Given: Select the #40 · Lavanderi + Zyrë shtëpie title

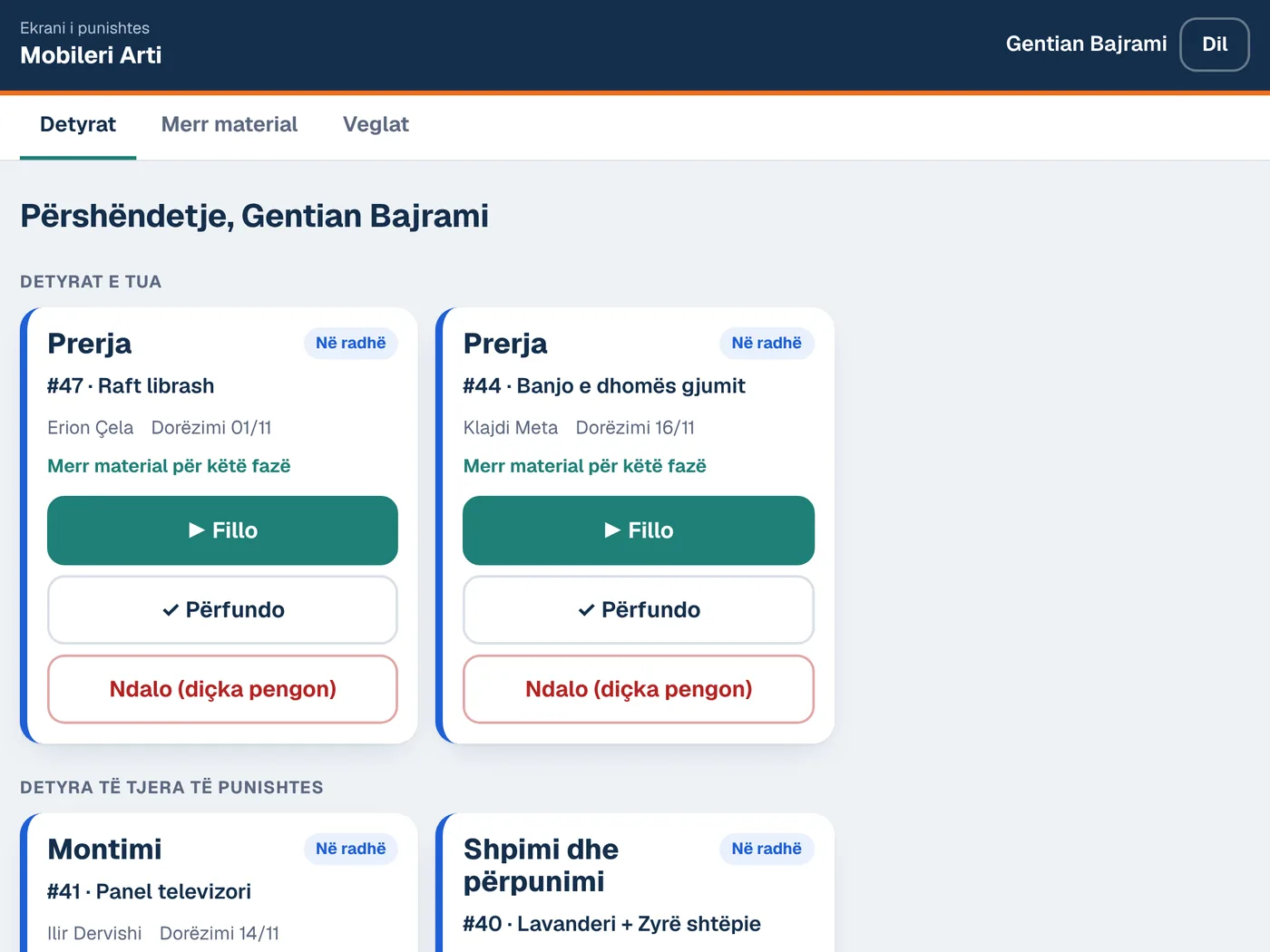Looking at the screenshot, I should tap(612, 924).
